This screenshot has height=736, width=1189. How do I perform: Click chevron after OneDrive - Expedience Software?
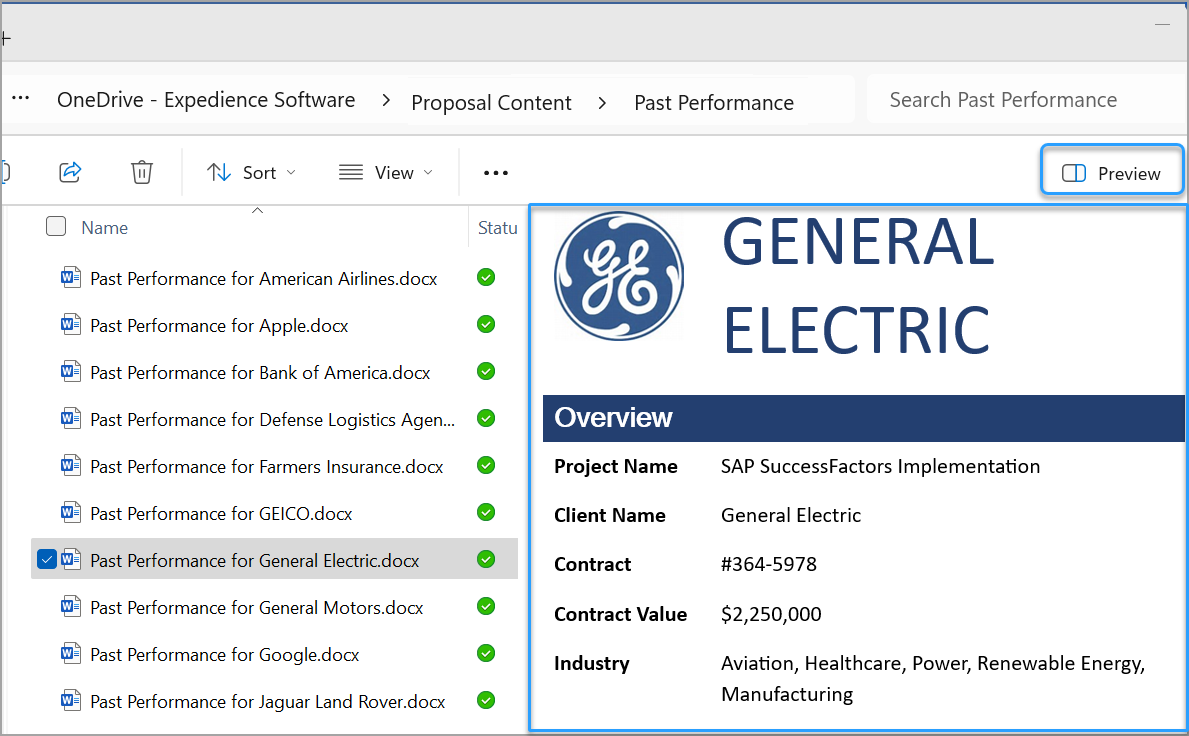click(385, 101)
